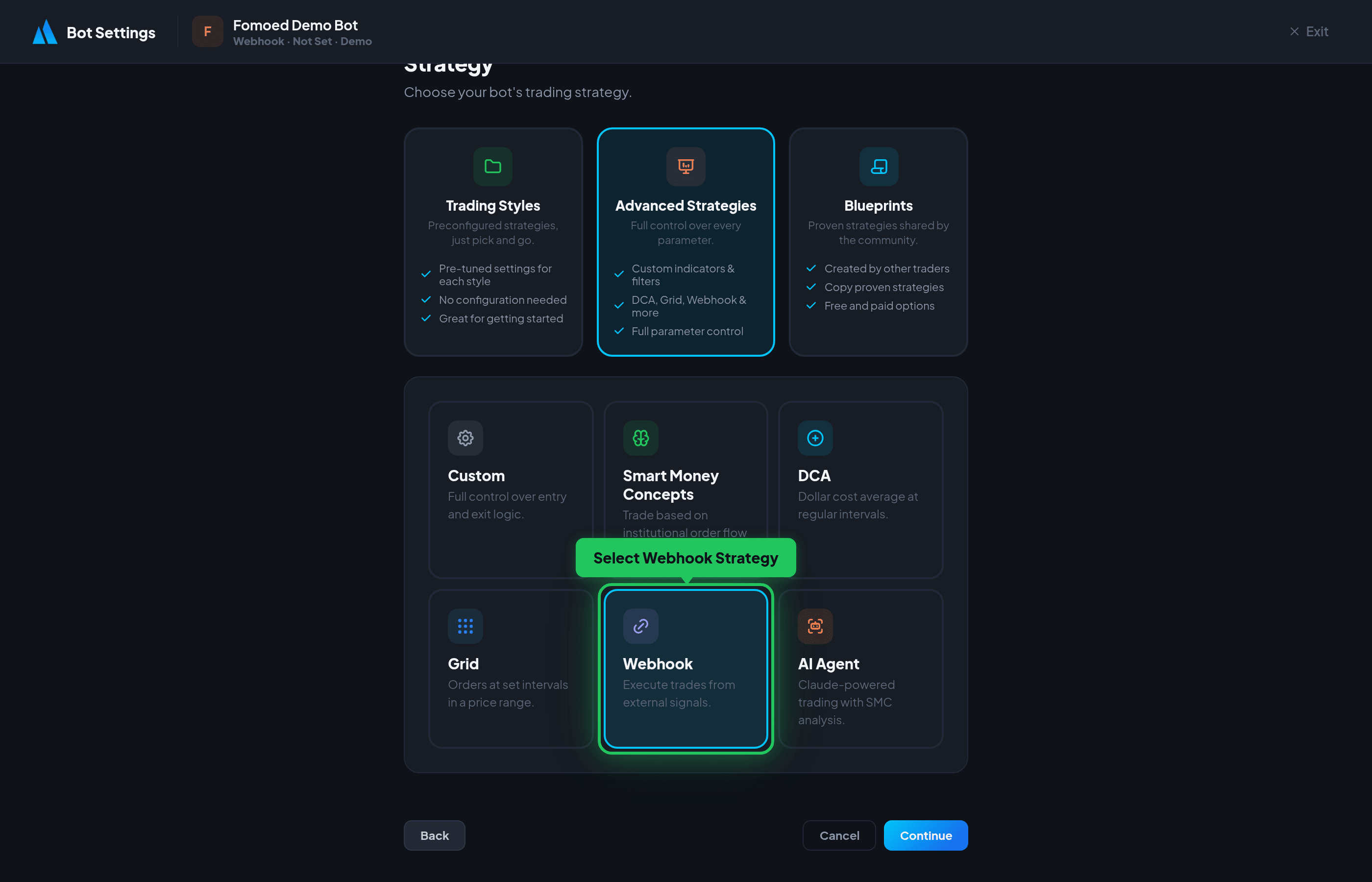
Task: Select the Trading Styles card title
Action: 492,206
